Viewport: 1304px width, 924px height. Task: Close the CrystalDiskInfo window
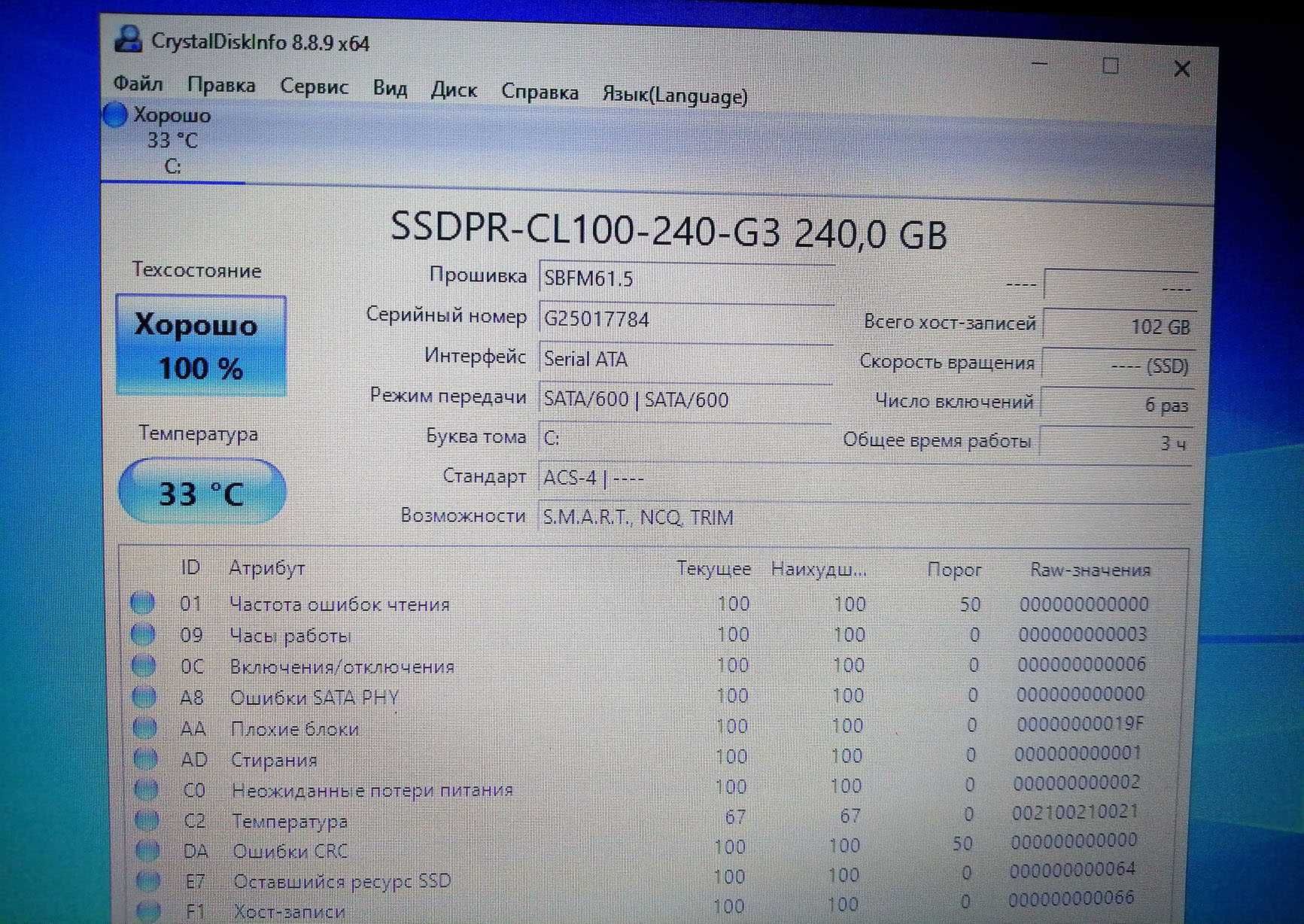pos(1182,68)
